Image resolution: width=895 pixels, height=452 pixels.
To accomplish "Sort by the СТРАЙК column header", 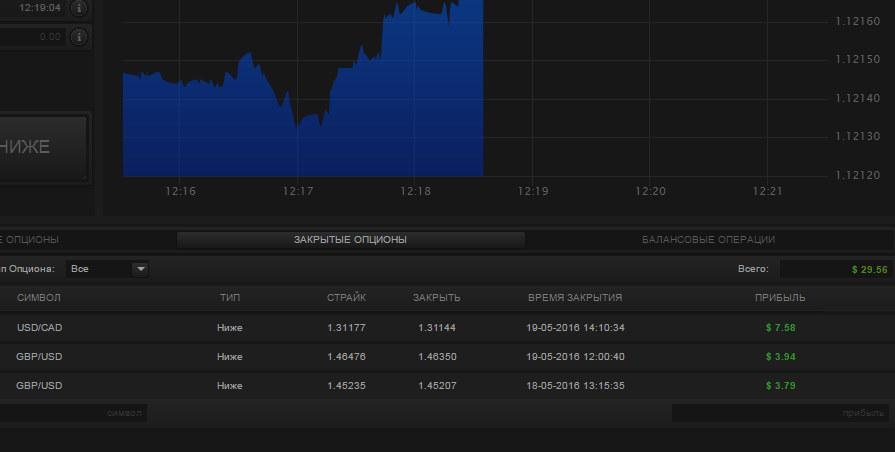I will (x=346, y=298).
